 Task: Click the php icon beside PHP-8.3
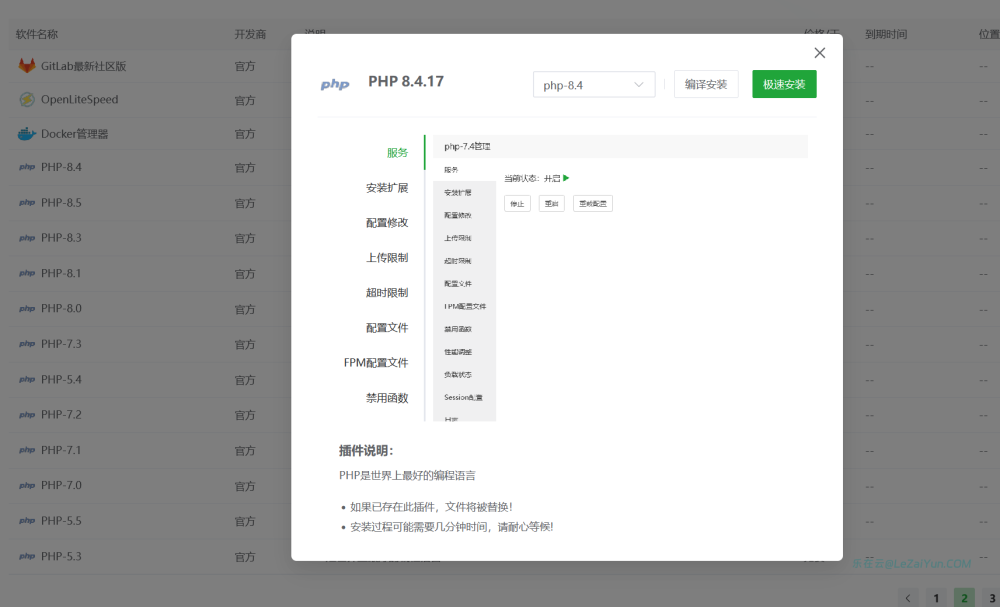coord(27,238)
